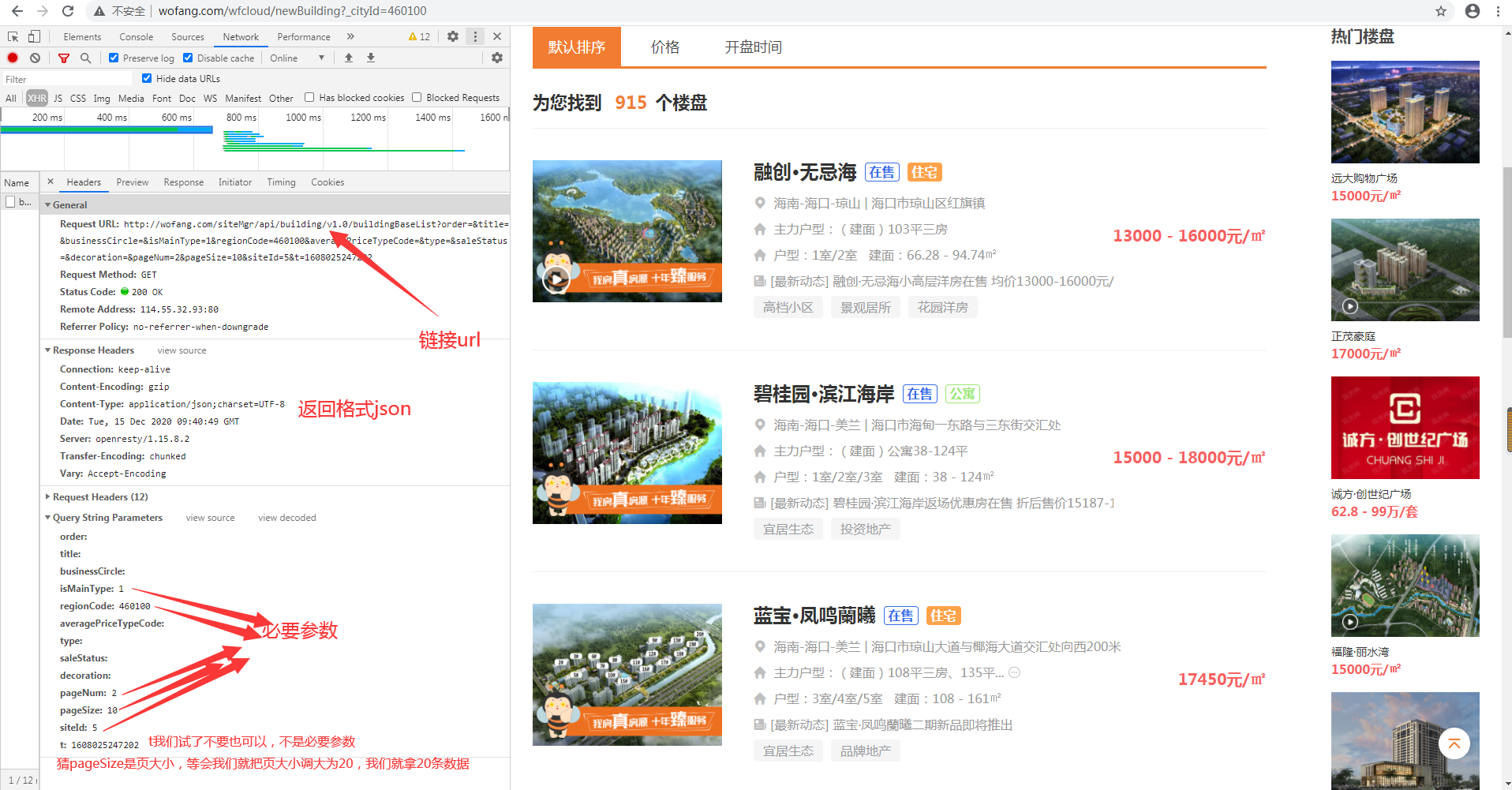Bookmark this page with the star icon

tap(1441, 11)
